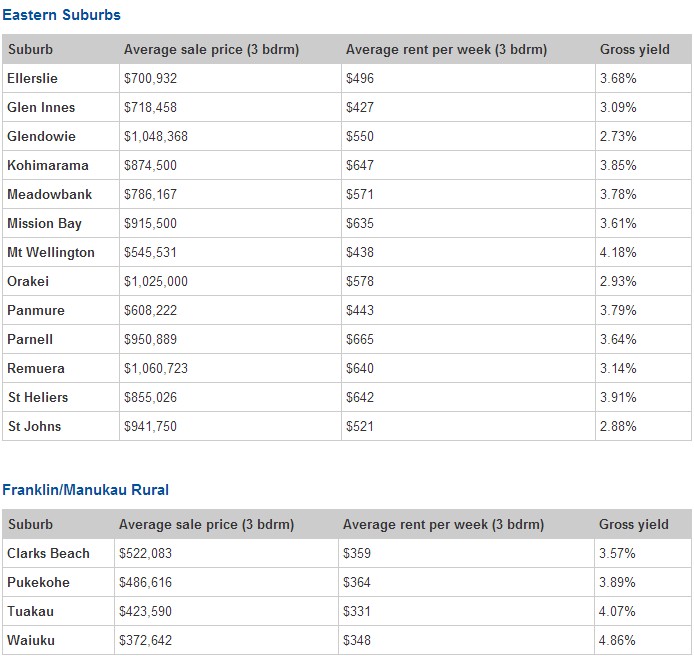Click Kohimarama's average rent of $647
The width and height of the screenshot is (694, 656).
coord(359,165)
